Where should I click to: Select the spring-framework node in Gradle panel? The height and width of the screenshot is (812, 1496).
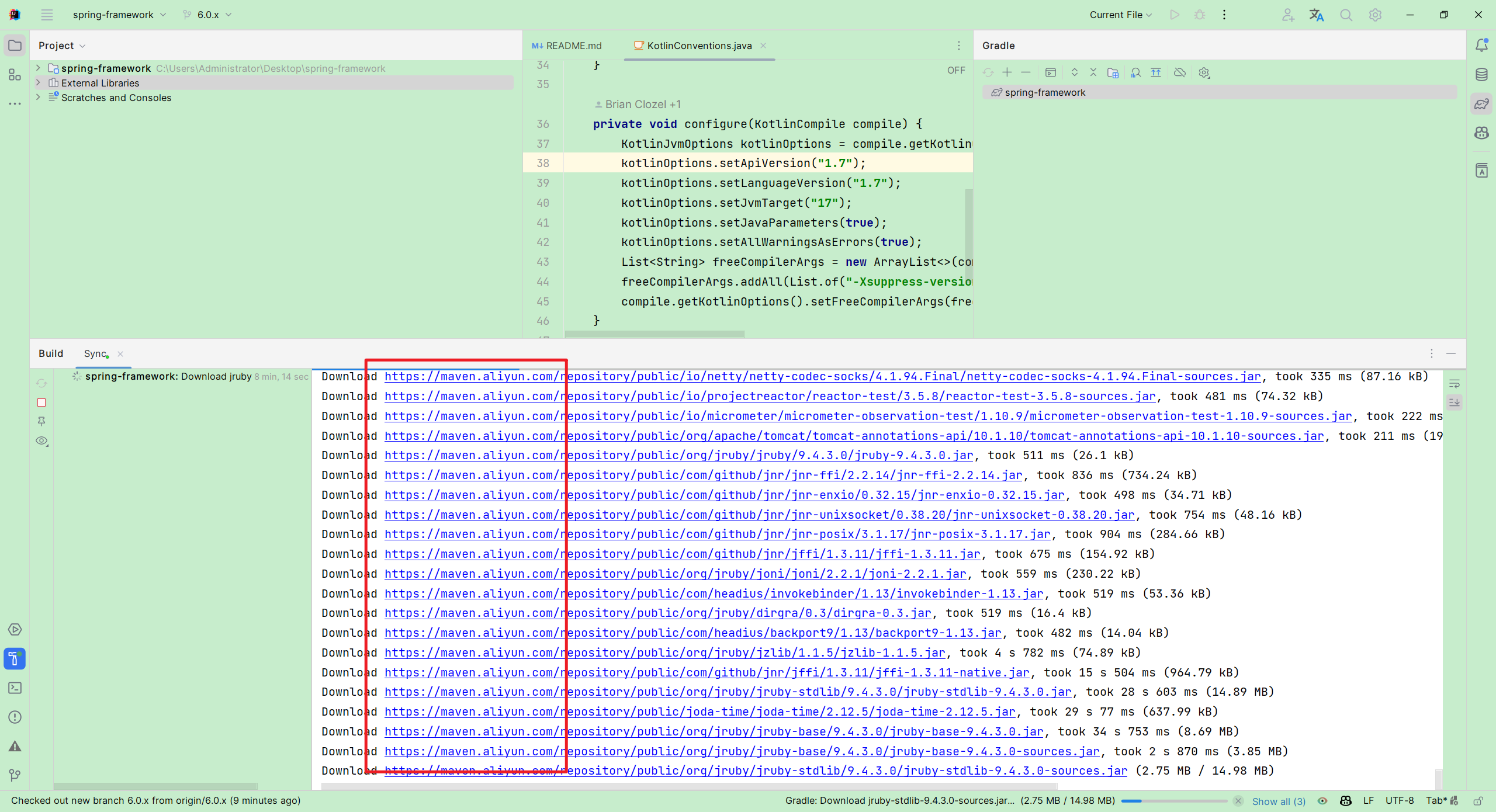(x=1220, y=92)
